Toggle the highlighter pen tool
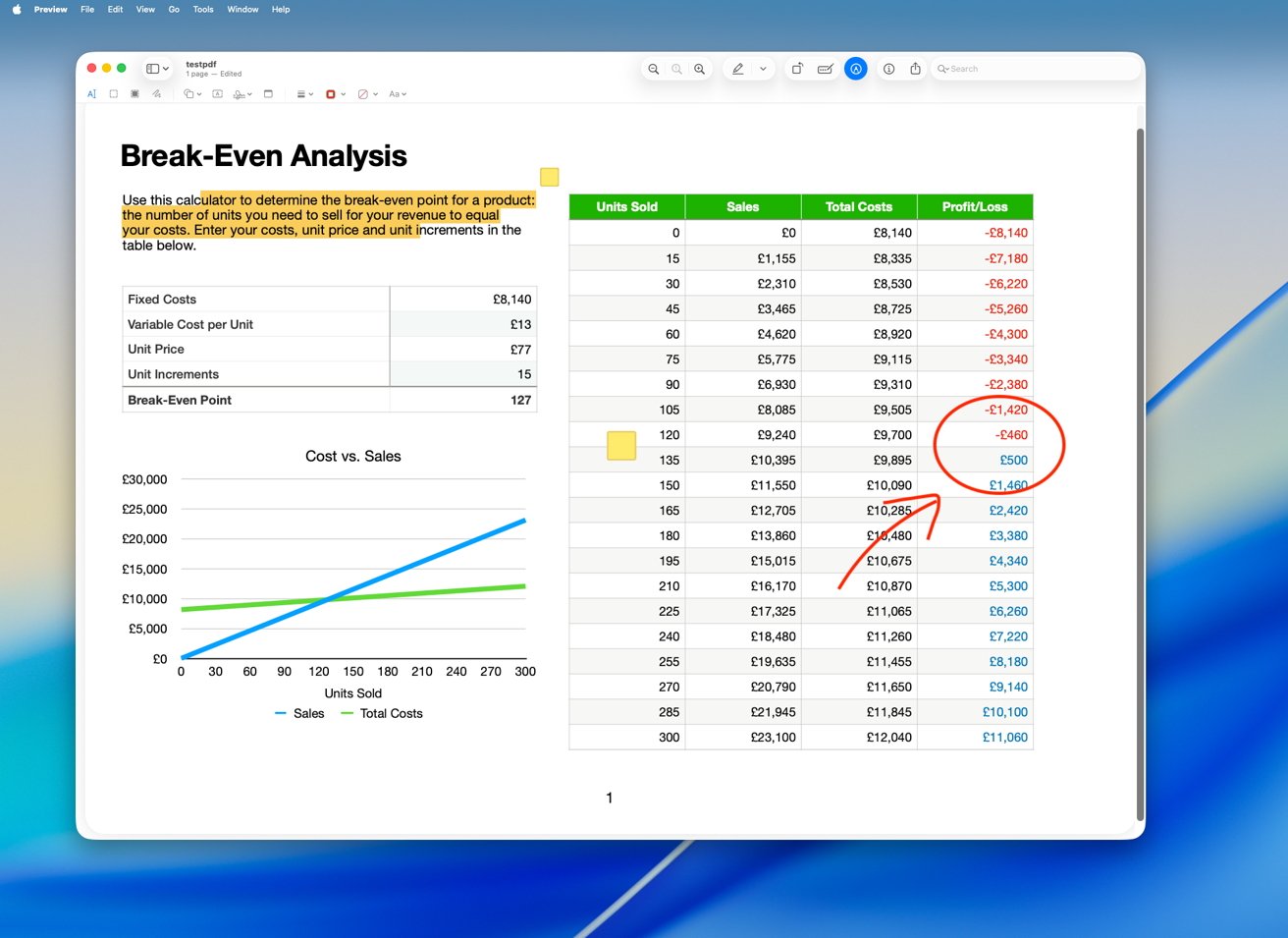Image resolution: width=1288 pixels, height=938 pixels. (x=737, y=69)
